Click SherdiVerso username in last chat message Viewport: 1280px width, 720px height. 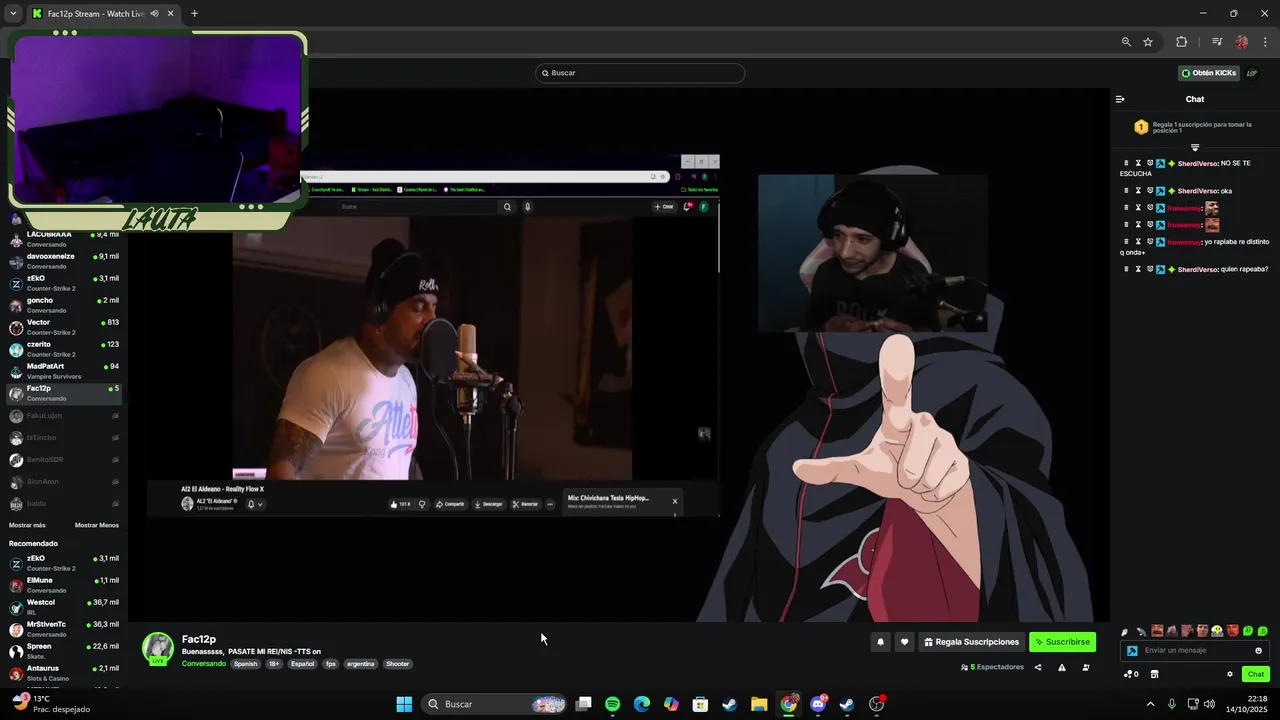click(x=1198, y=269)
